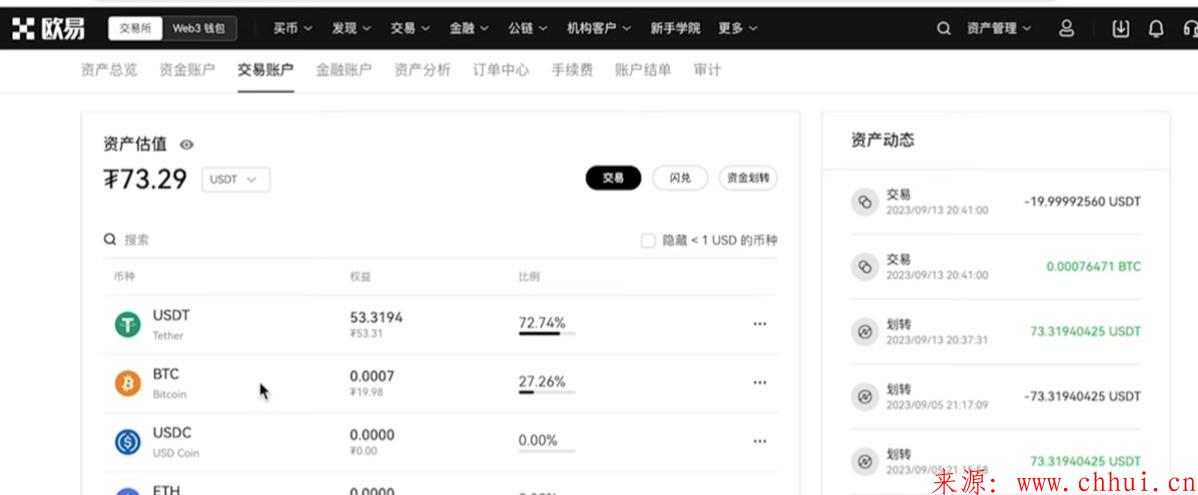Expand the 交易 nav menu

click(x=410, y=28)
